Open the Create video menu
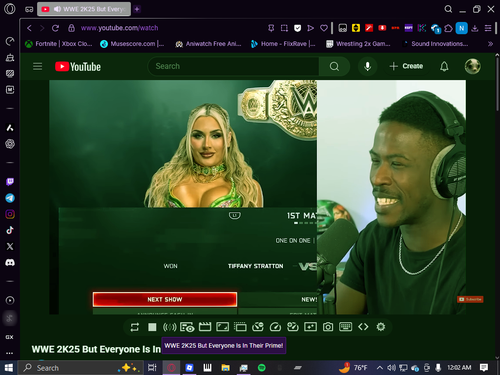The height and width of the screenshot is (375, 500). pyautogui.click(x=406, y=66)
